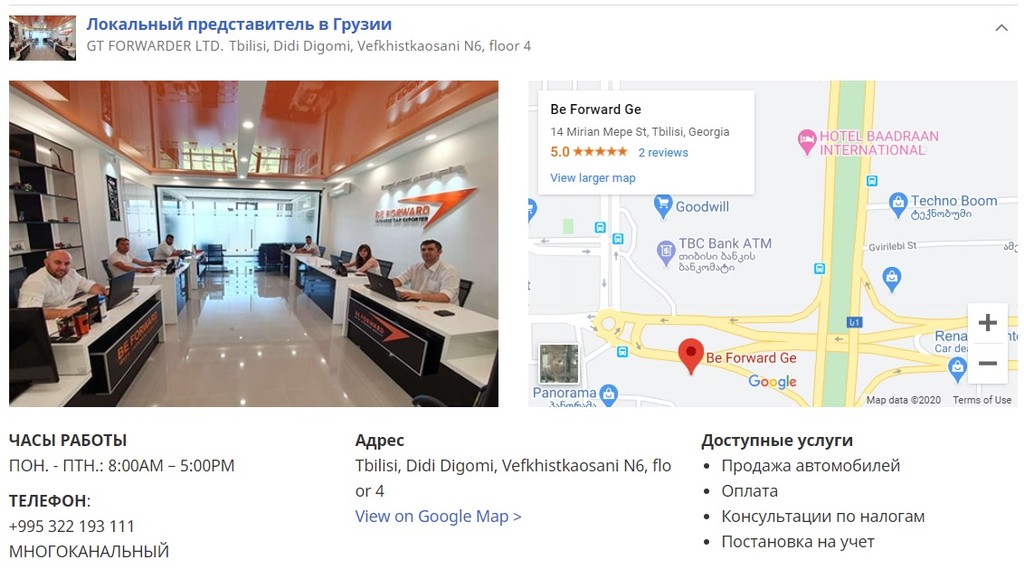Open the office thumbnail beside the heading
This screenshot has height=569, width=1024.
tap(42, 38)
